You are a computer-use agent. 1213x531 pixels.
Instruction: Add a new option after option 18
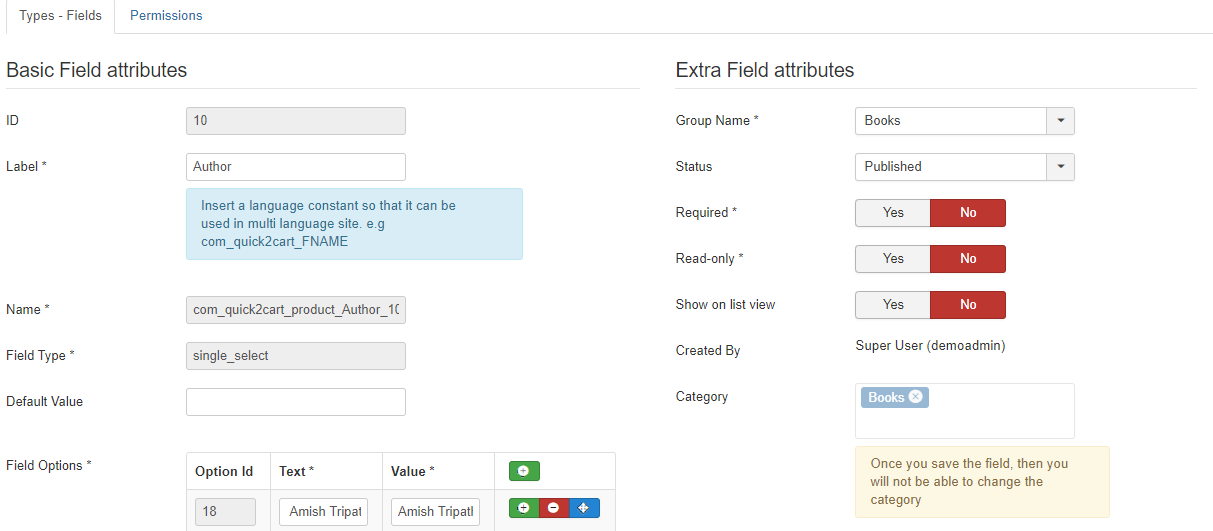click(523, 508)
